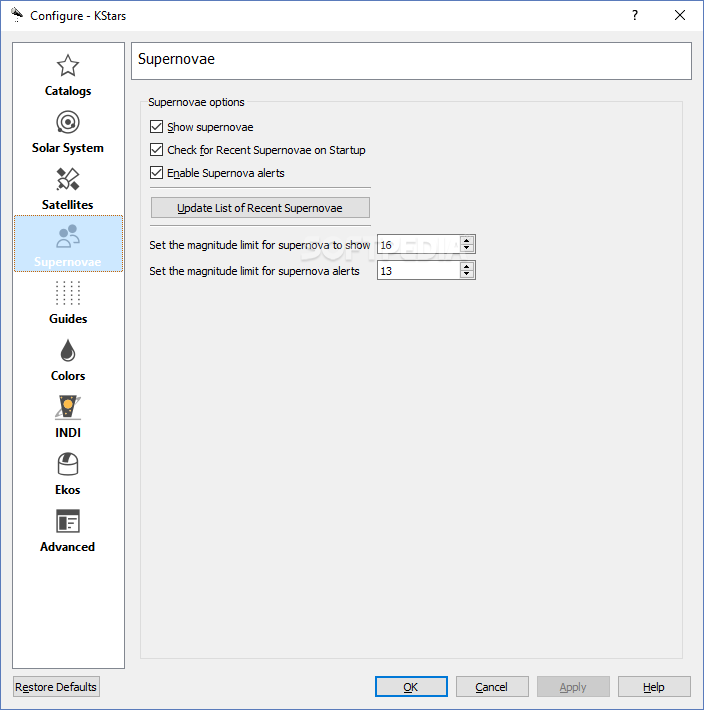Click the 'Supernovae options' group label
The height and width of the screenshot is (710, 704).
196,102
